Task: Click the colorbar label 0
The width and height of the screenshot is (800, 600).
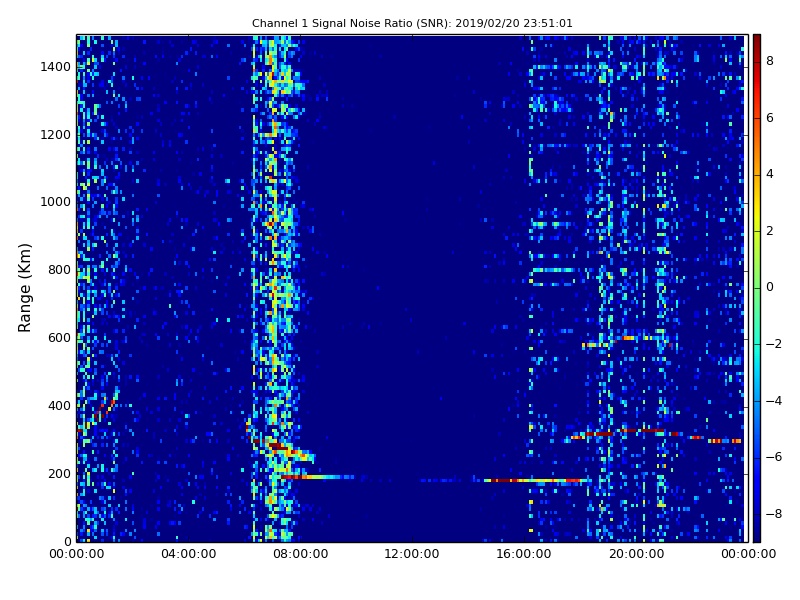Action: [770, 287]
